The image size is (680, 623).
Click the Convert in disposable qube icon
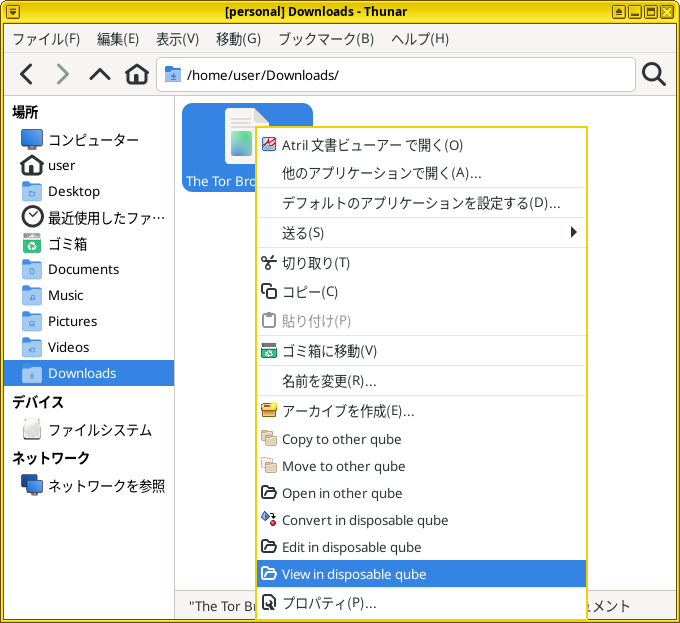tap(269, 519)
